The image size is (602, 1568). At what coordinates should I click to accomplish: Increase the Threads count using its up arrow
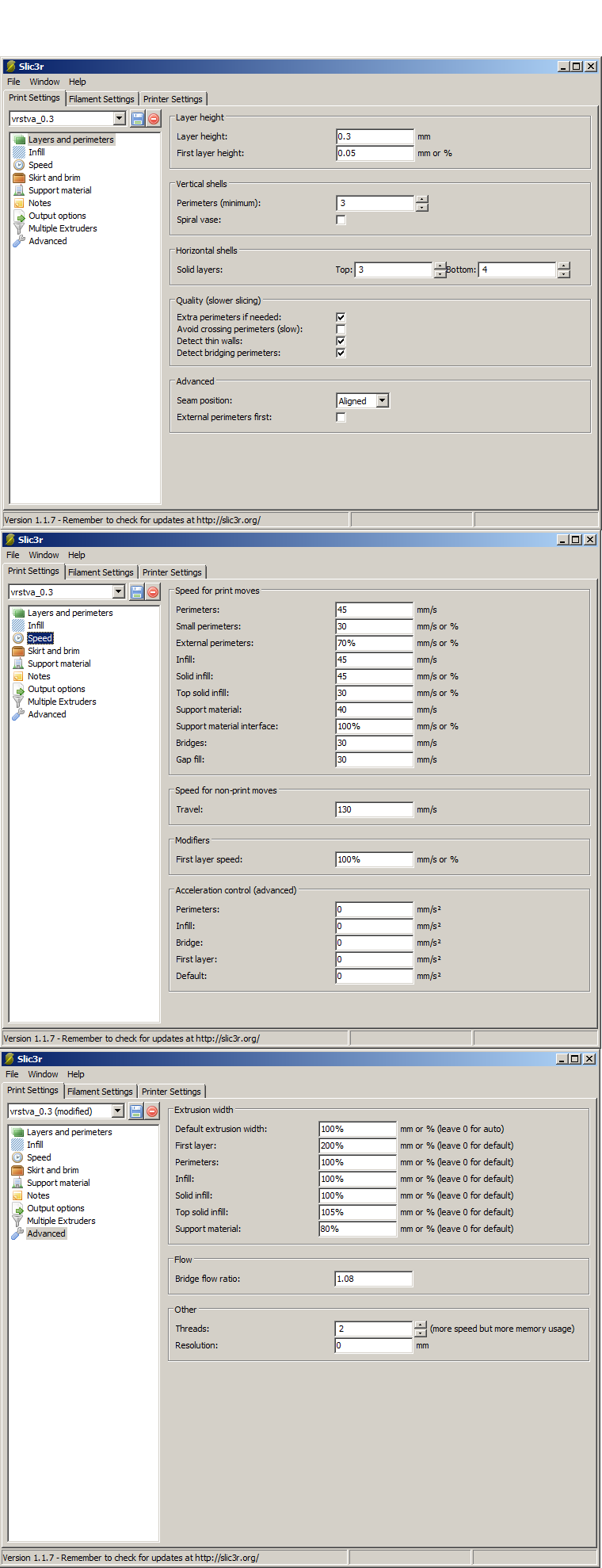click(421, 1325)
